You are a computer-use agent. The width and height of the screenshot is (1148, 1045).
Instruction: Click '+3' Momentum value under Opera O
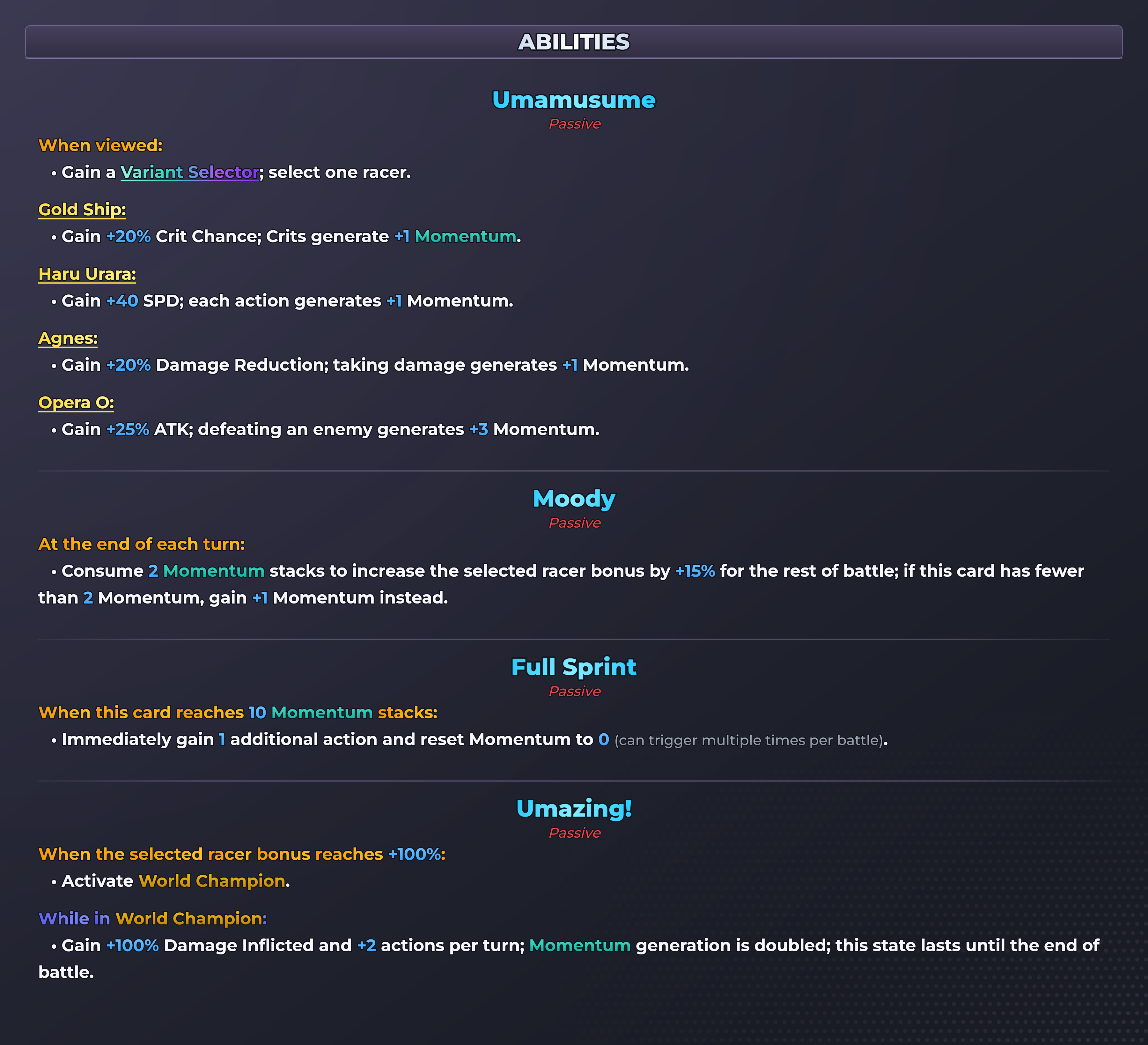(x=479, y=429)
